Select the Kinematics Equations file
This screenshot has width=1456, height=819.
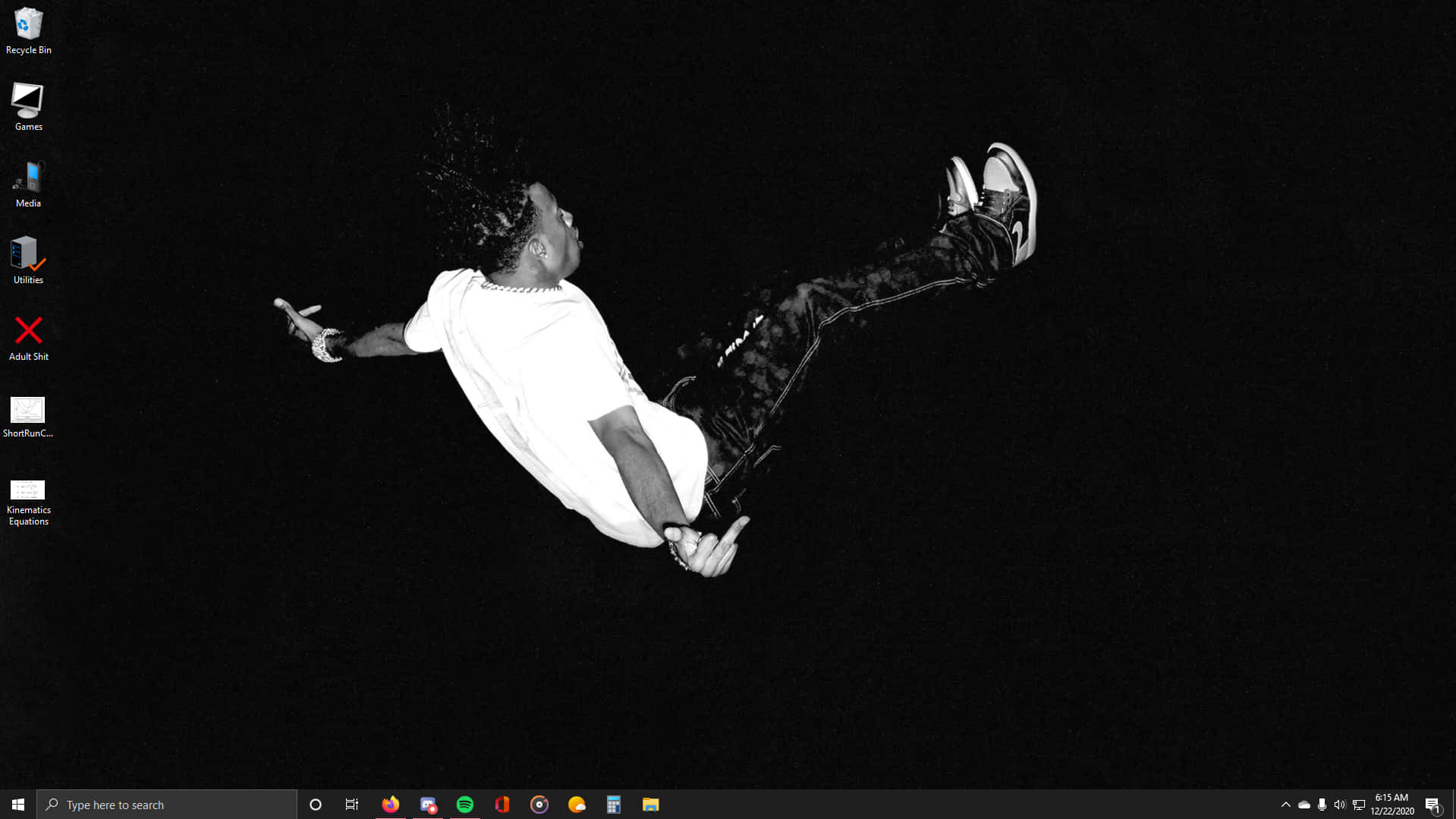[x=28, y=501]
